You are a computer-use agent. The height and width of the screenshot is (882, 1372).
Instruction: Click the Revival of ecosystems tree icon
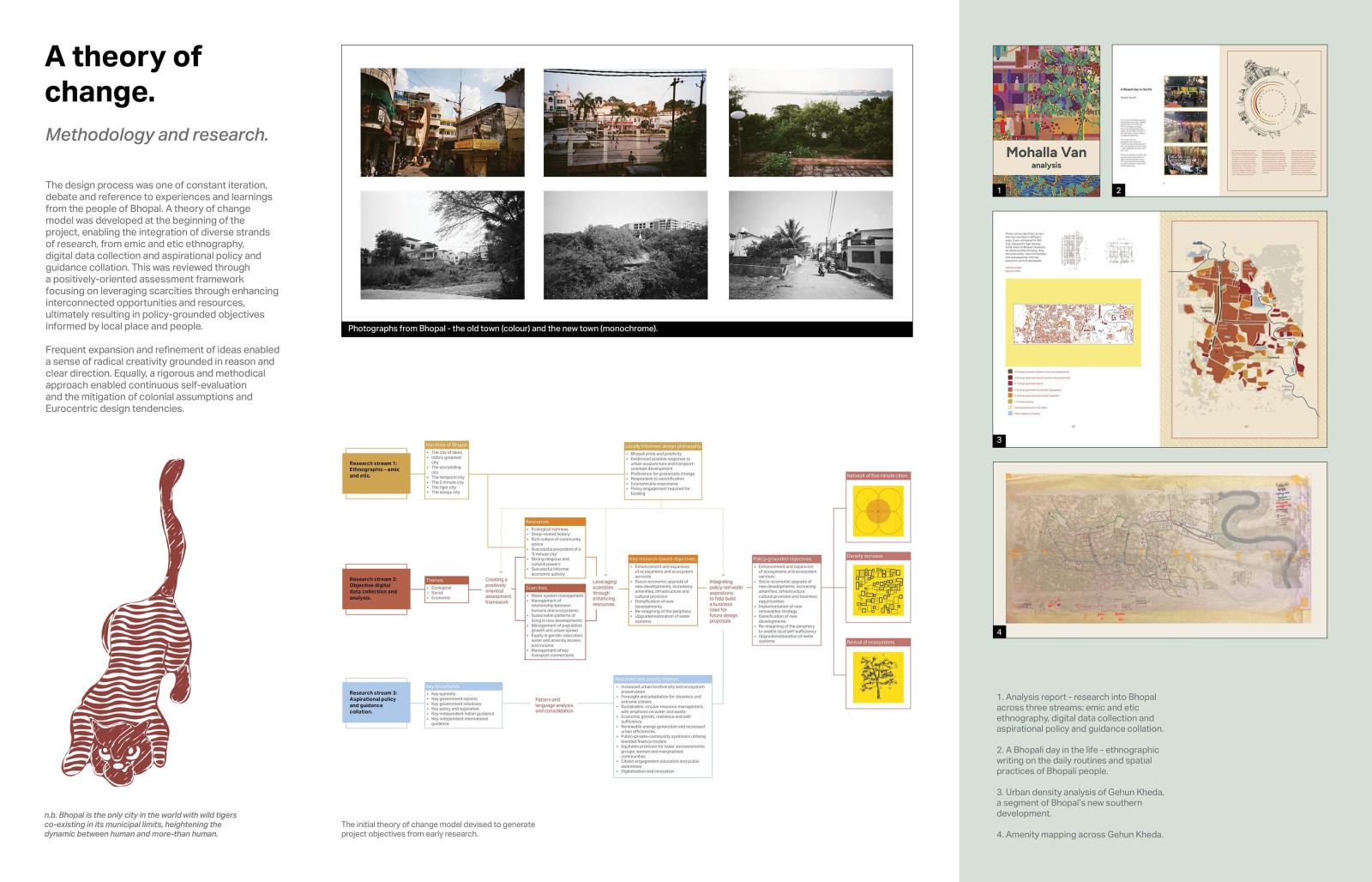point(877,676)
